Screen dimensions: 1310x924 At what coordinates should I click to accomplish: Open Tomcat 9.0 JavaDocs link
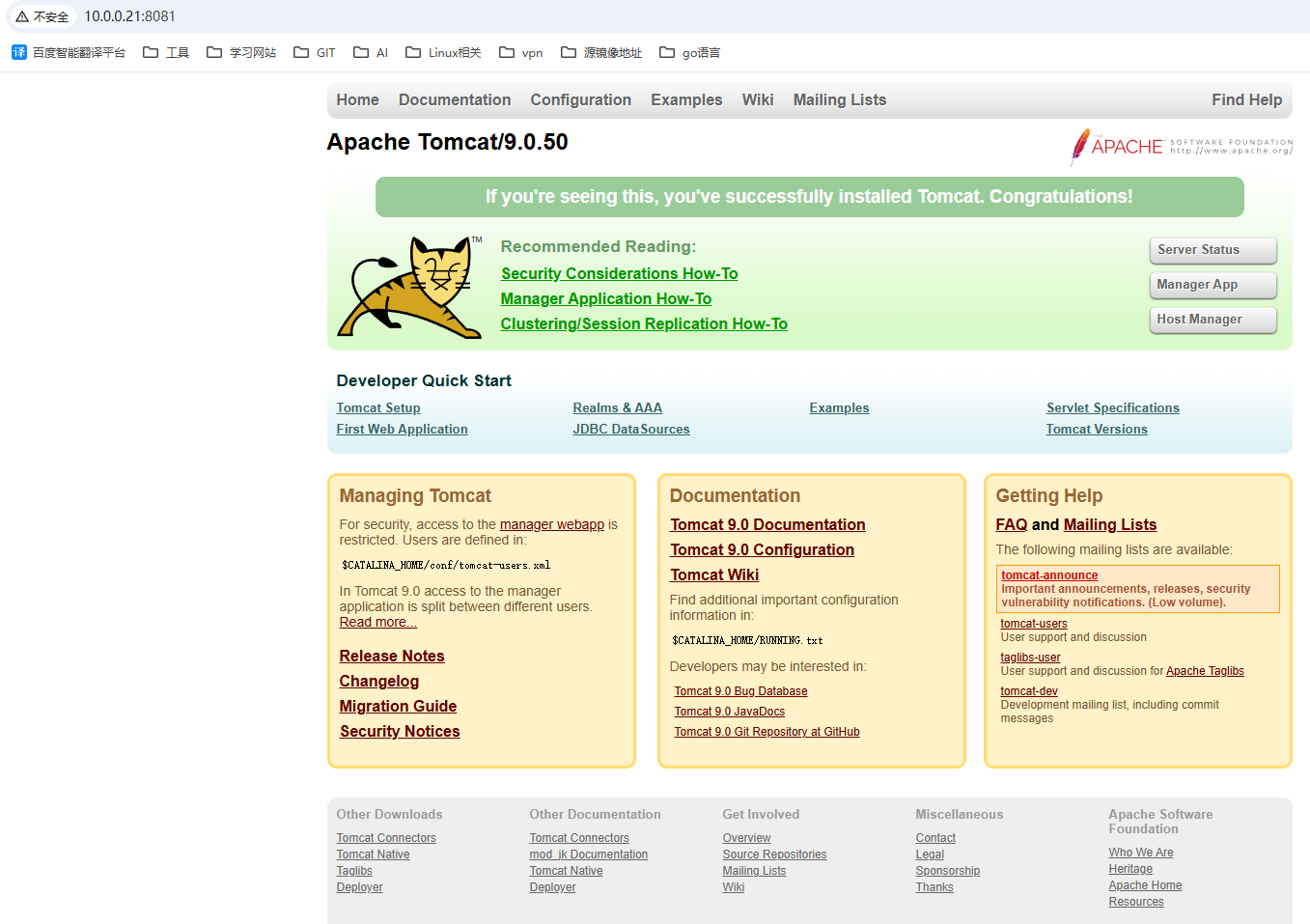[x=729, y=712]
